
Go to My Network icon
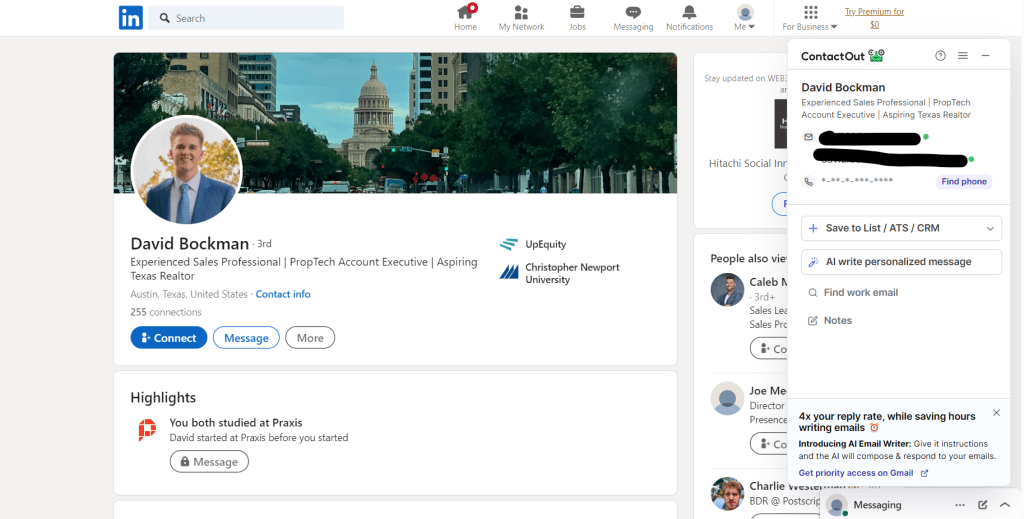coord(521,13)
